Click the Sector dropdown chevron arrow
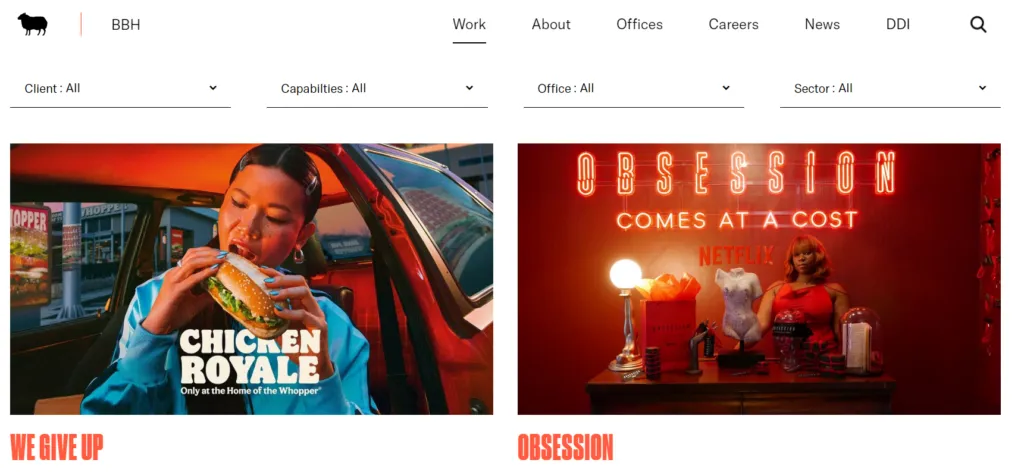 pyautogui.click(x=982, y=87)
